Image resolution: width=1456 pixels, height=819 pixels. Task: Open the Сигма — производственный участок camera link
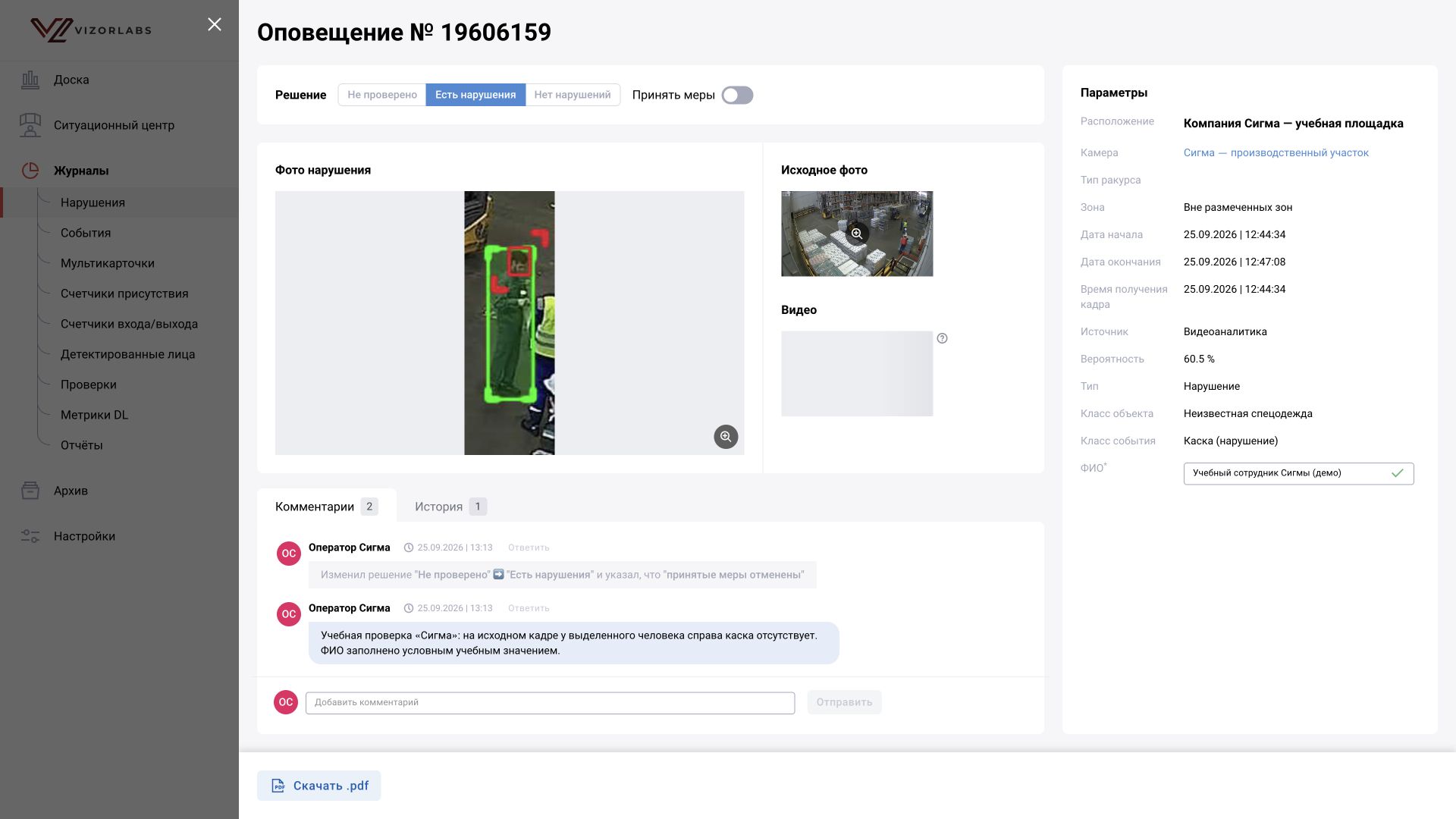[x=1276, y=152]
